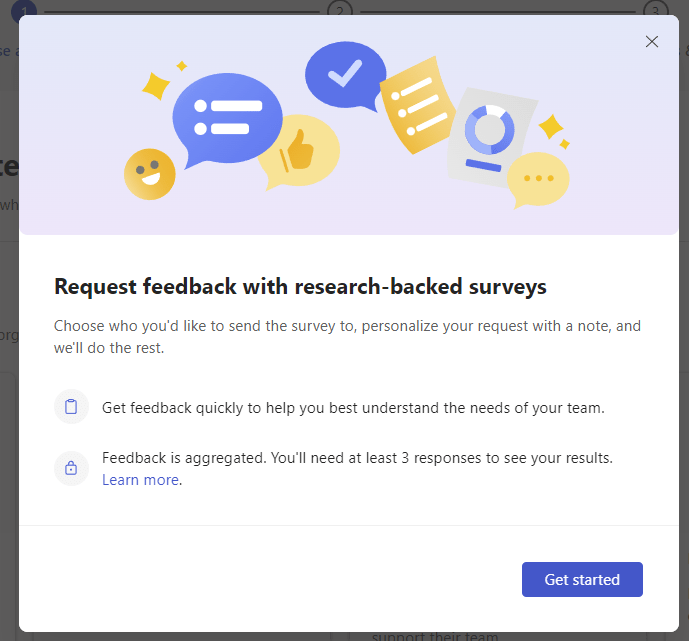Click the checkmark speech bubble

click(x=344, y=73)
